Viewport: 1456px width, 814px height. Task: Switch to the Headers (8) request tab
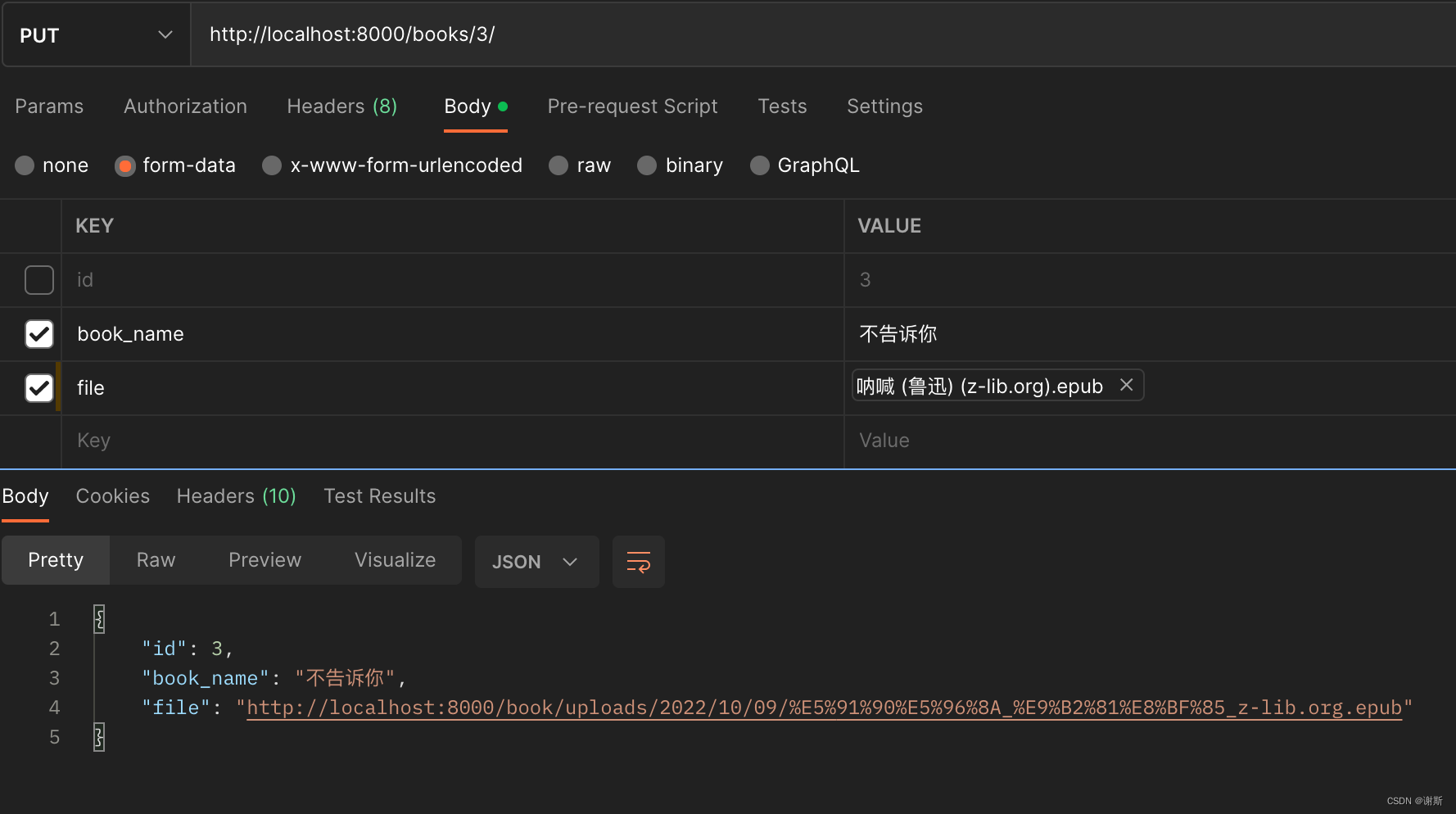(x=342, y=106)
